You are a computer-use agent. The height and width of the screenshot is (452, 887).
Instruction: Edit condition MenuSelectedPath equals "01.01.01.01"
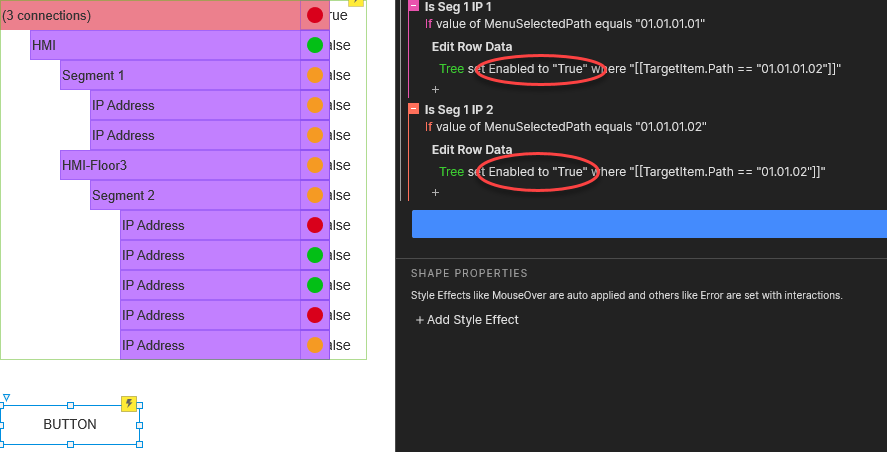click(565, 24)
